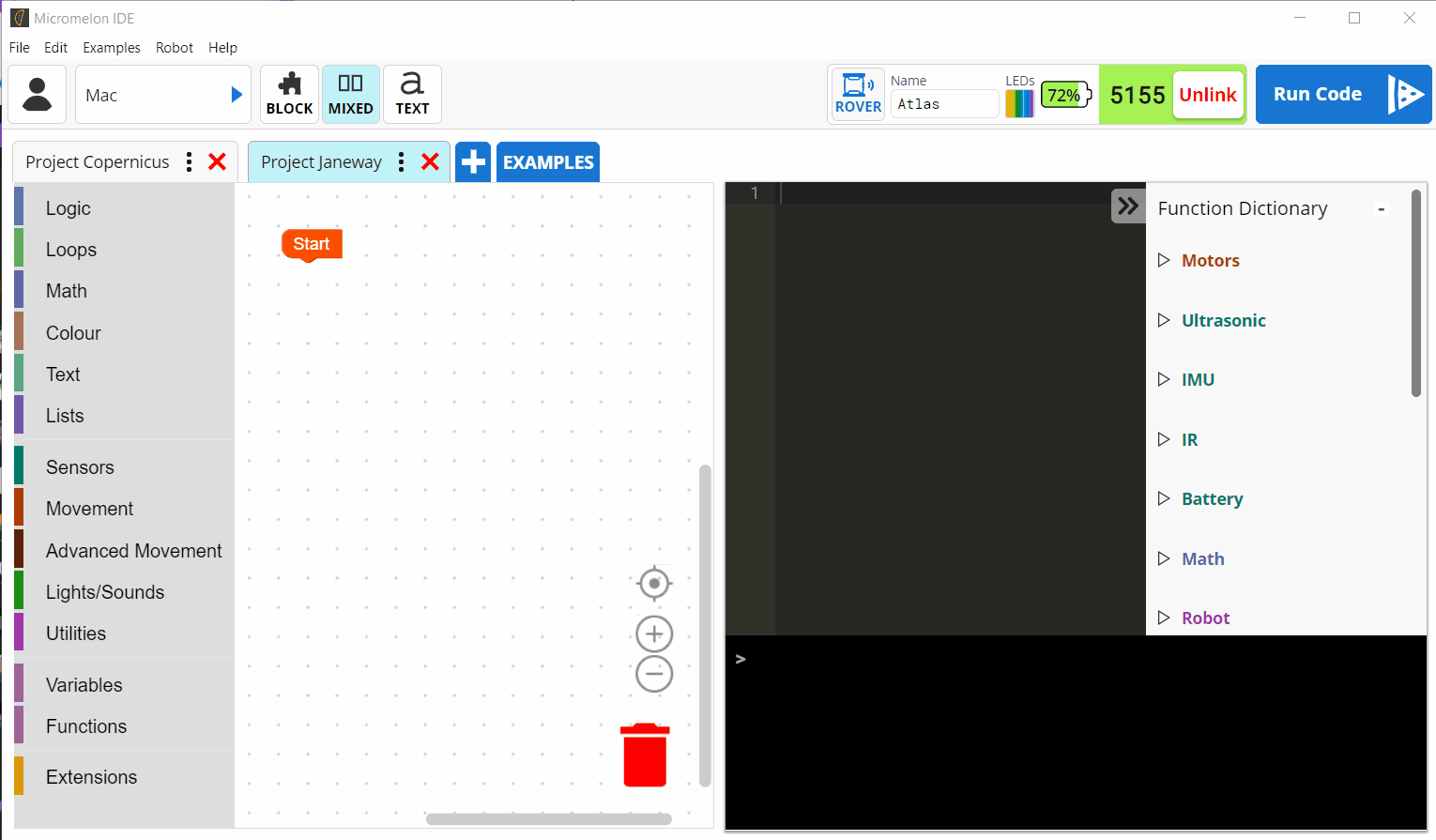
Task: Close the Project Copernicus tab
Action: coord(217,162)
